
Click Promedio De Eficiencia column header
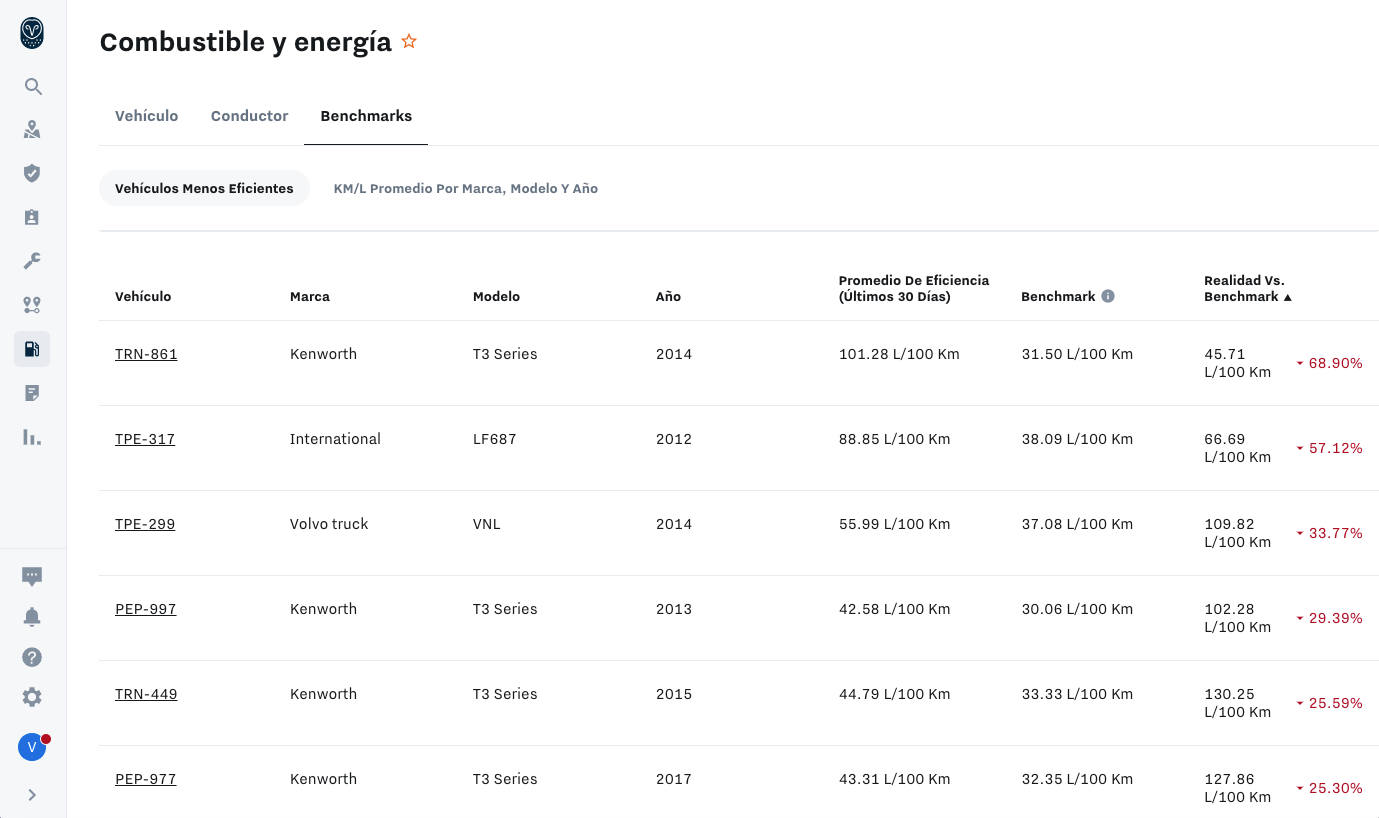pyautogui.click(x=914, y=288)
